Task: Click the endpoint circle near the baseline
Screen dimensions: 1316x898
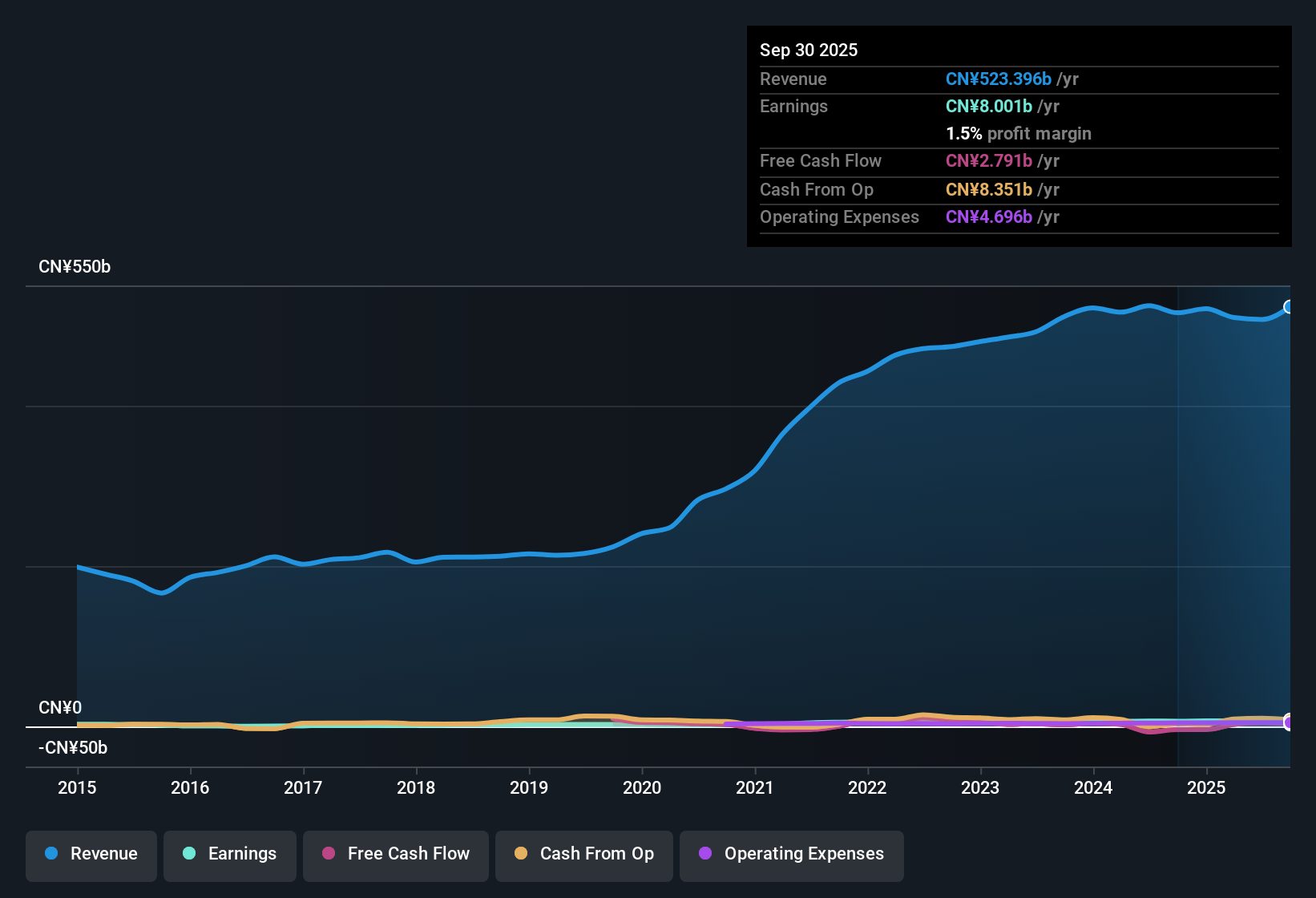Action: coord(1289,722)
